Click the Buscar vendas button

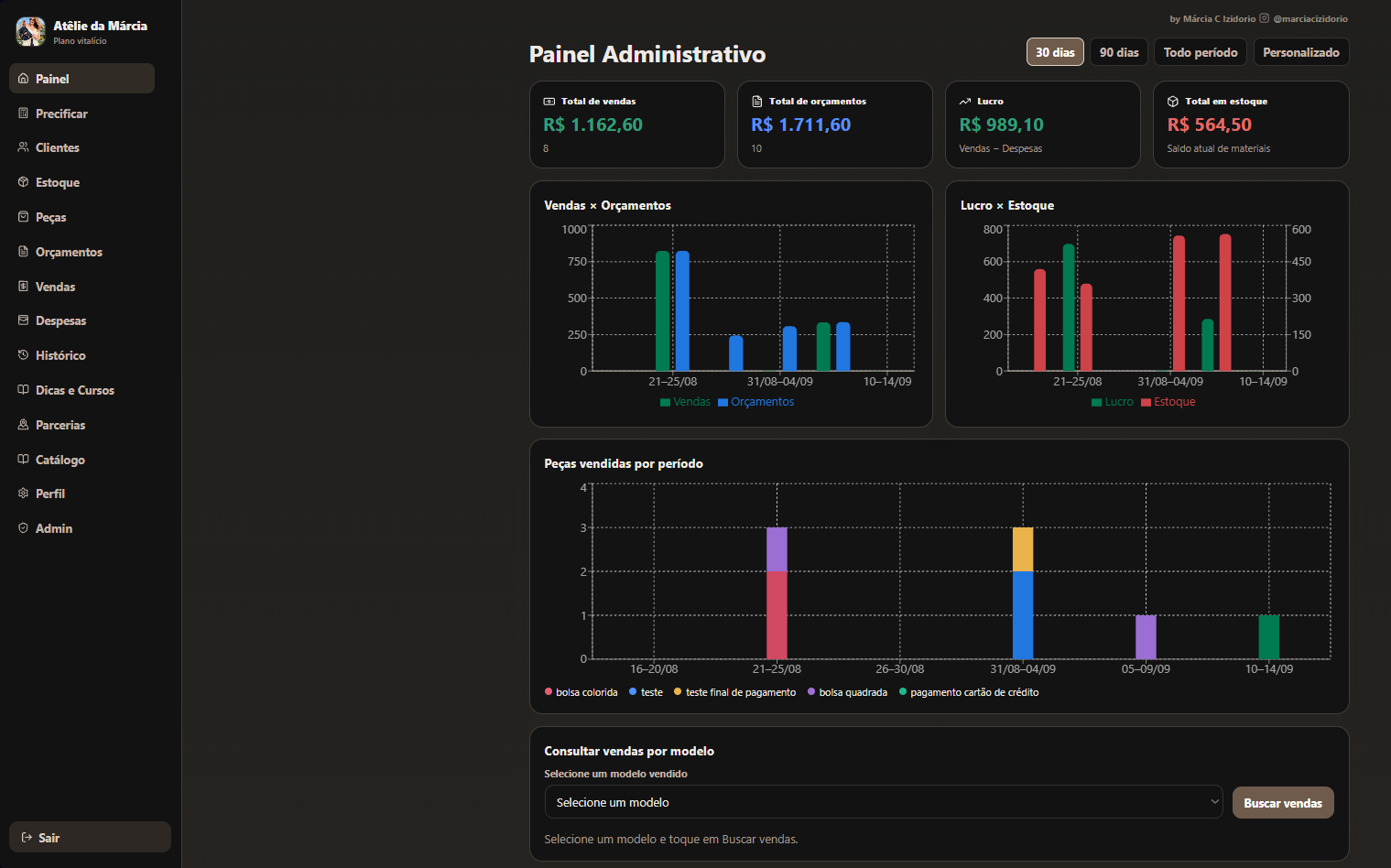(x=1283, y=803)
